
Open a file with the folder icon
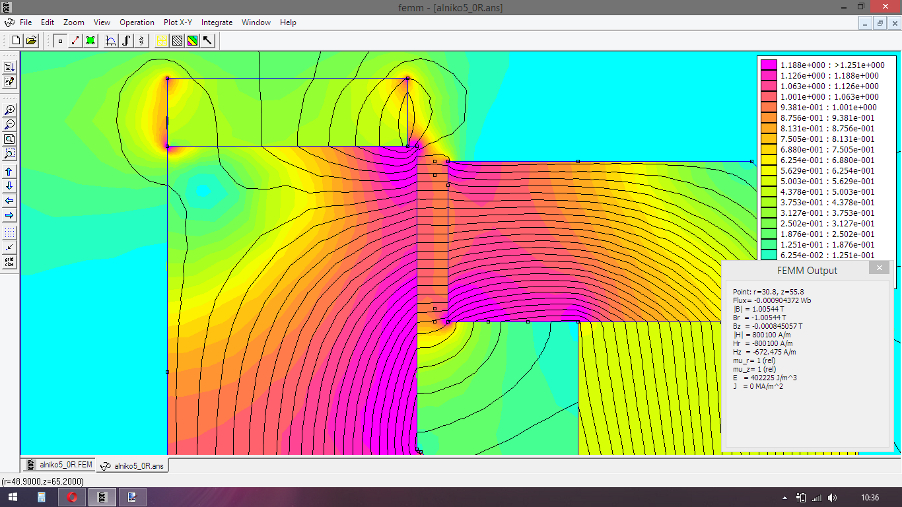(31, 41)
